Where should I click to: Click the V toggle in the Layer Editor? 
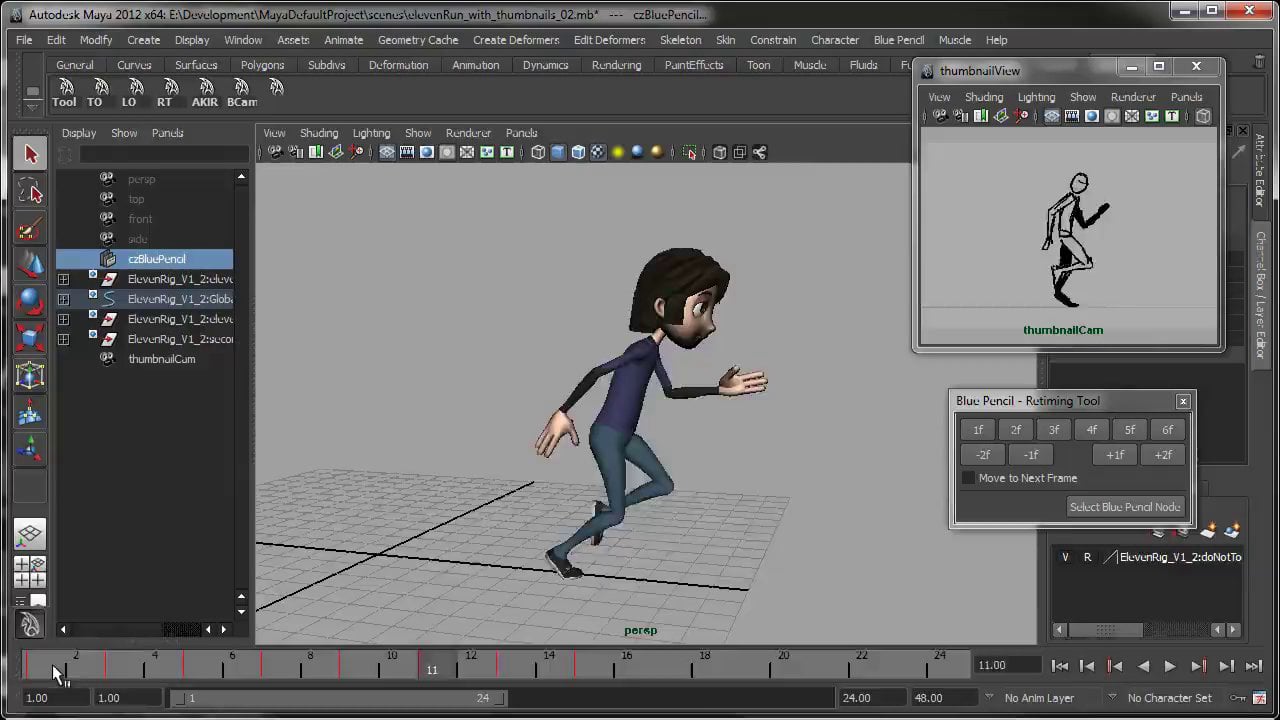tap(1065, 557)
